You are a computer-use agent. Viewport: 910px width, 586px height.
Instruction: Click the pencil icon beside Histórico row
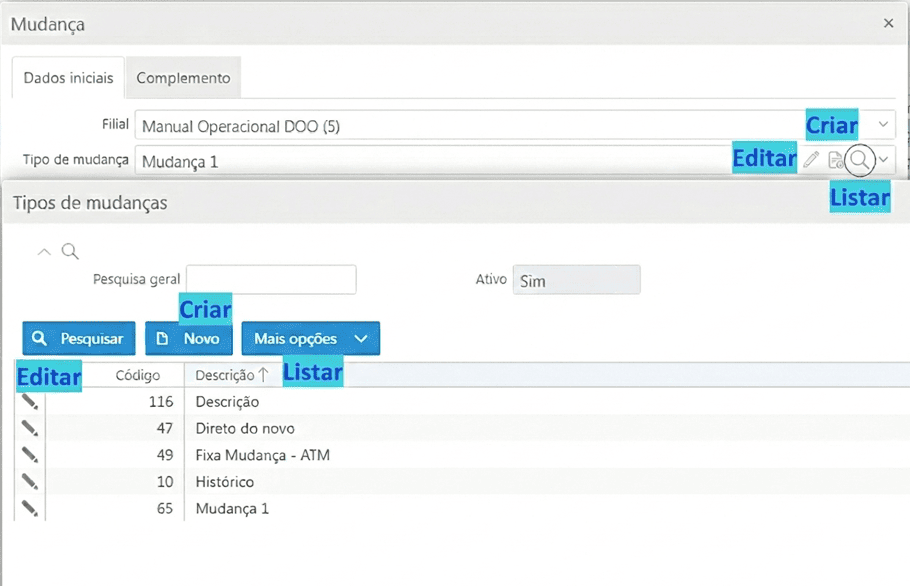coord(30,482)
